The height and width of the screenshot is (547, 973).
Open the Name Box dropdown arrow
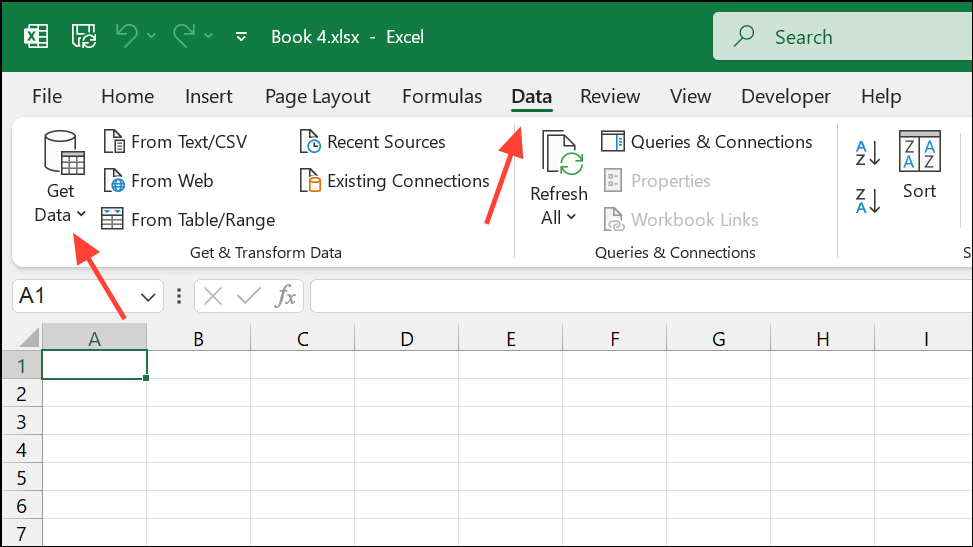[148, 297]
